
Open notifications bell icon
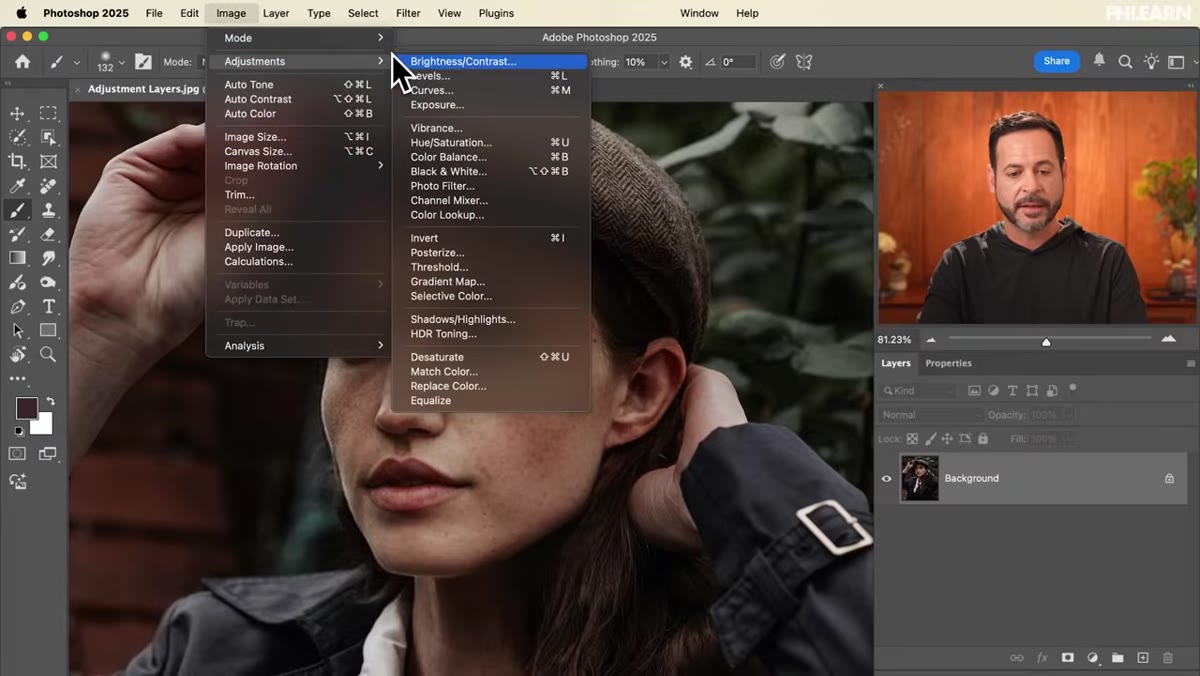point(1099,61)
